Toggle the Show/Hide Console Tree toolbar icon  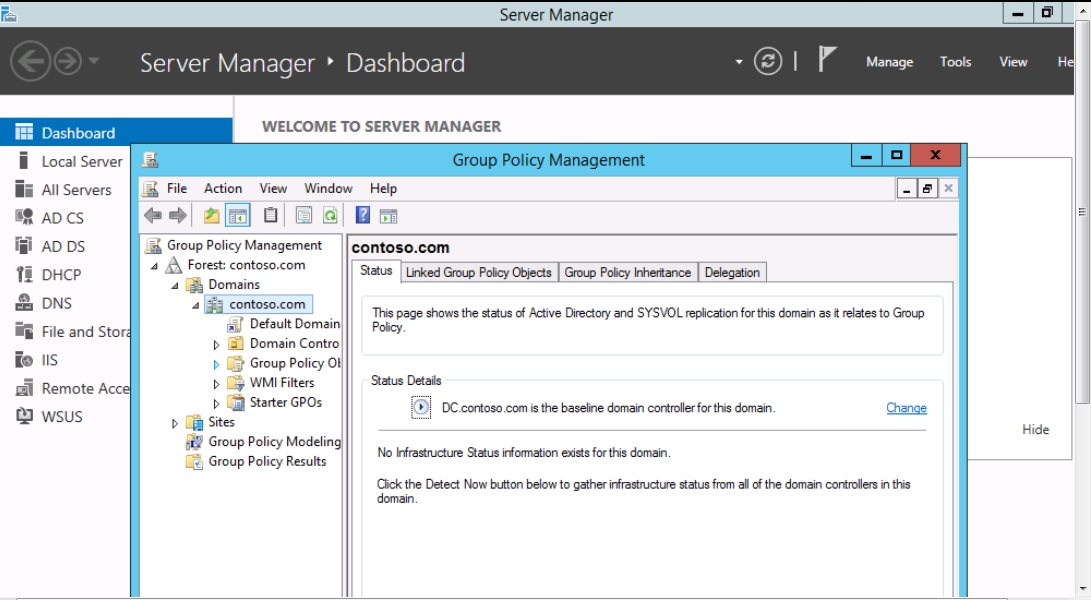pos(237,216)
